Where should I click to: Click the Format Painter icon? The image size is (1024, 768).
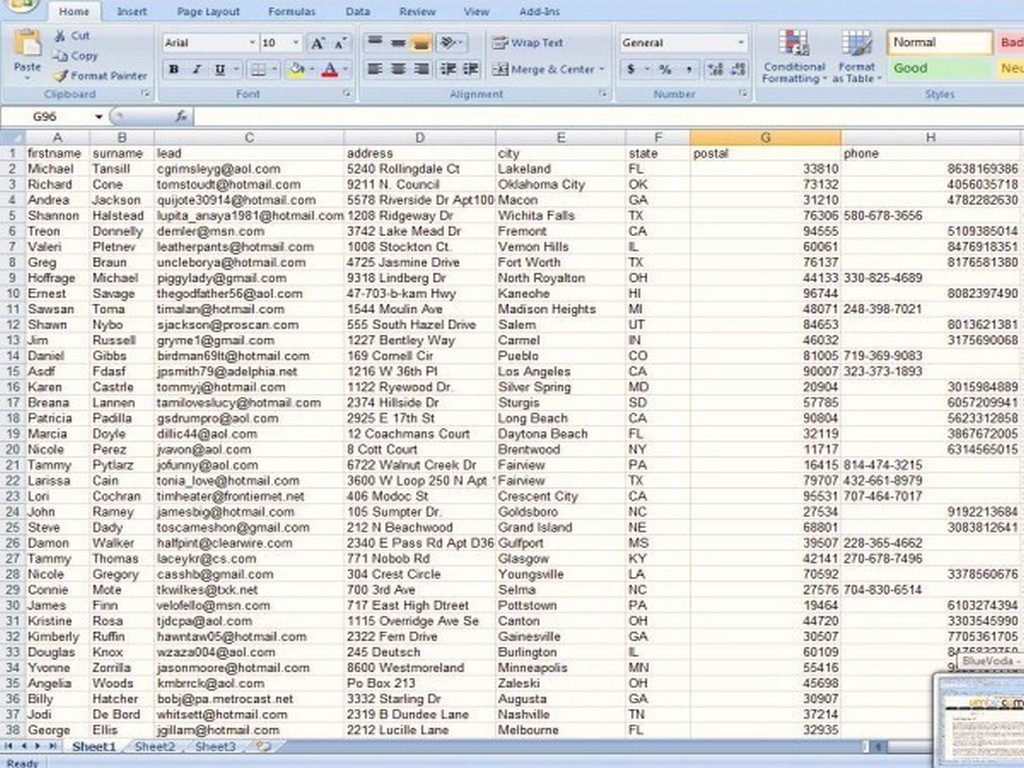point(60,76)
